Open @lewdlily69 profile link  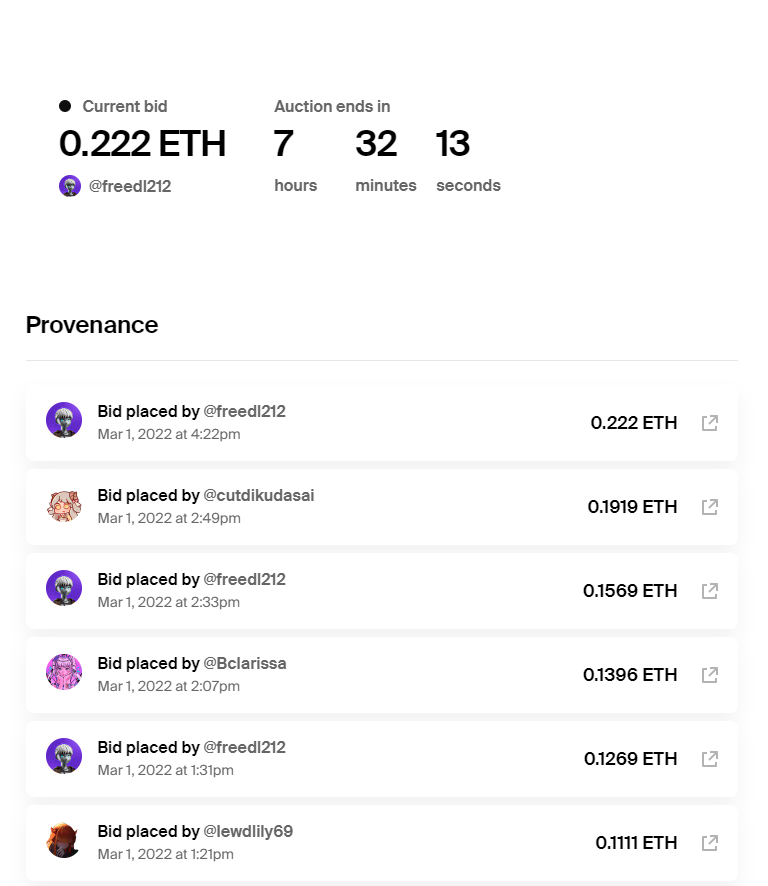(248, 832)
